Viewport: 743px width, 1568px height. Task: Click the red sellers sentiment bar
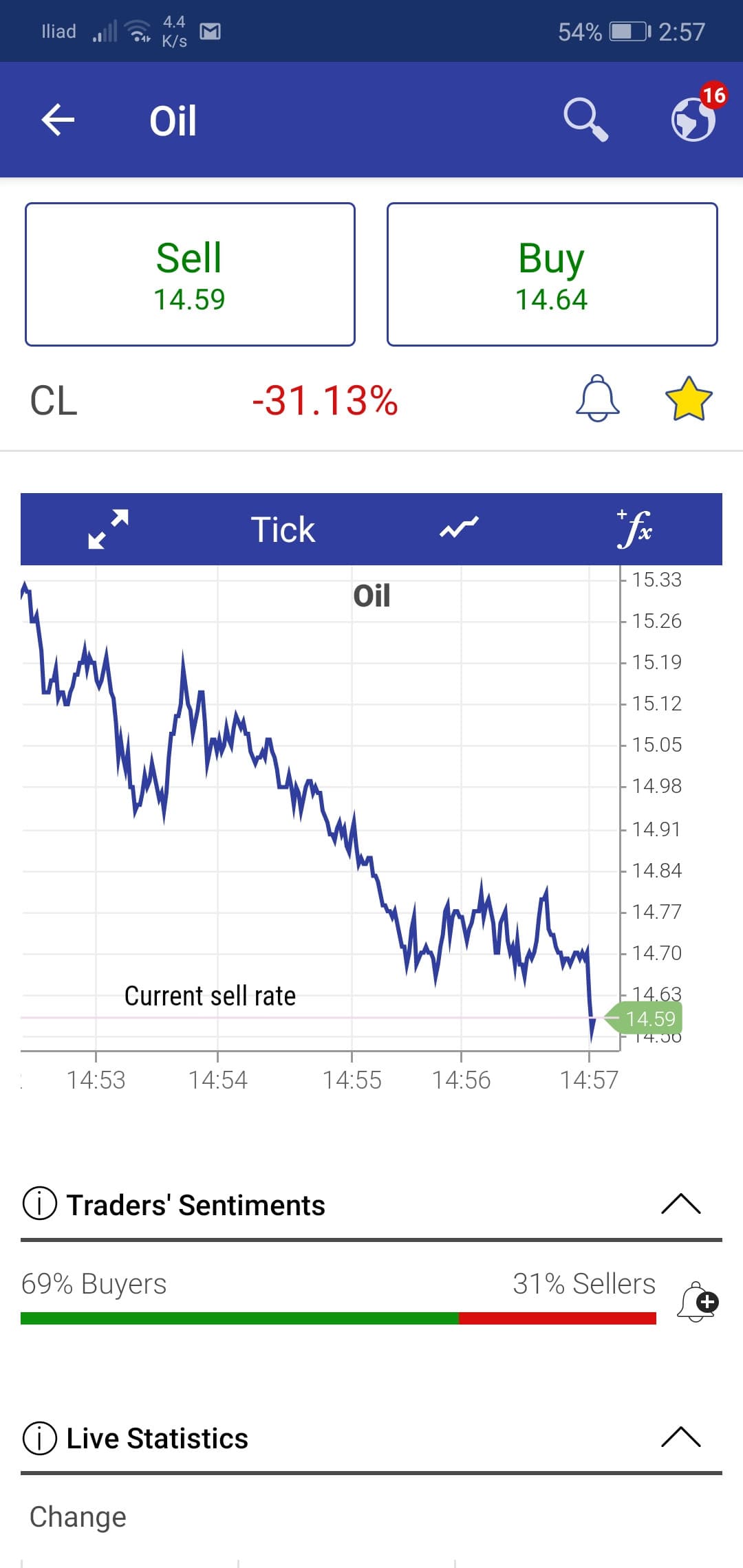(557, 1318)
